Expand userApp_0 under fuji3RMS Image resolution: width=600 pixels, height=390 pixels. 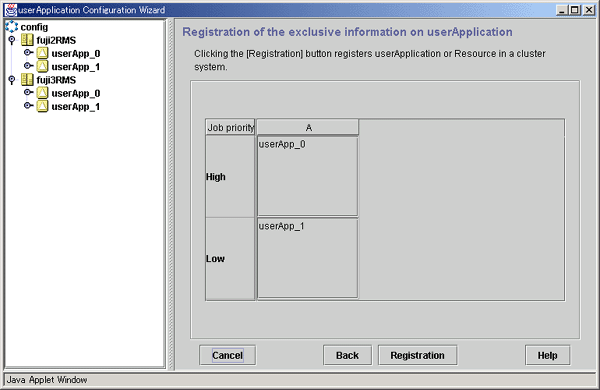(x=28, y=92)
